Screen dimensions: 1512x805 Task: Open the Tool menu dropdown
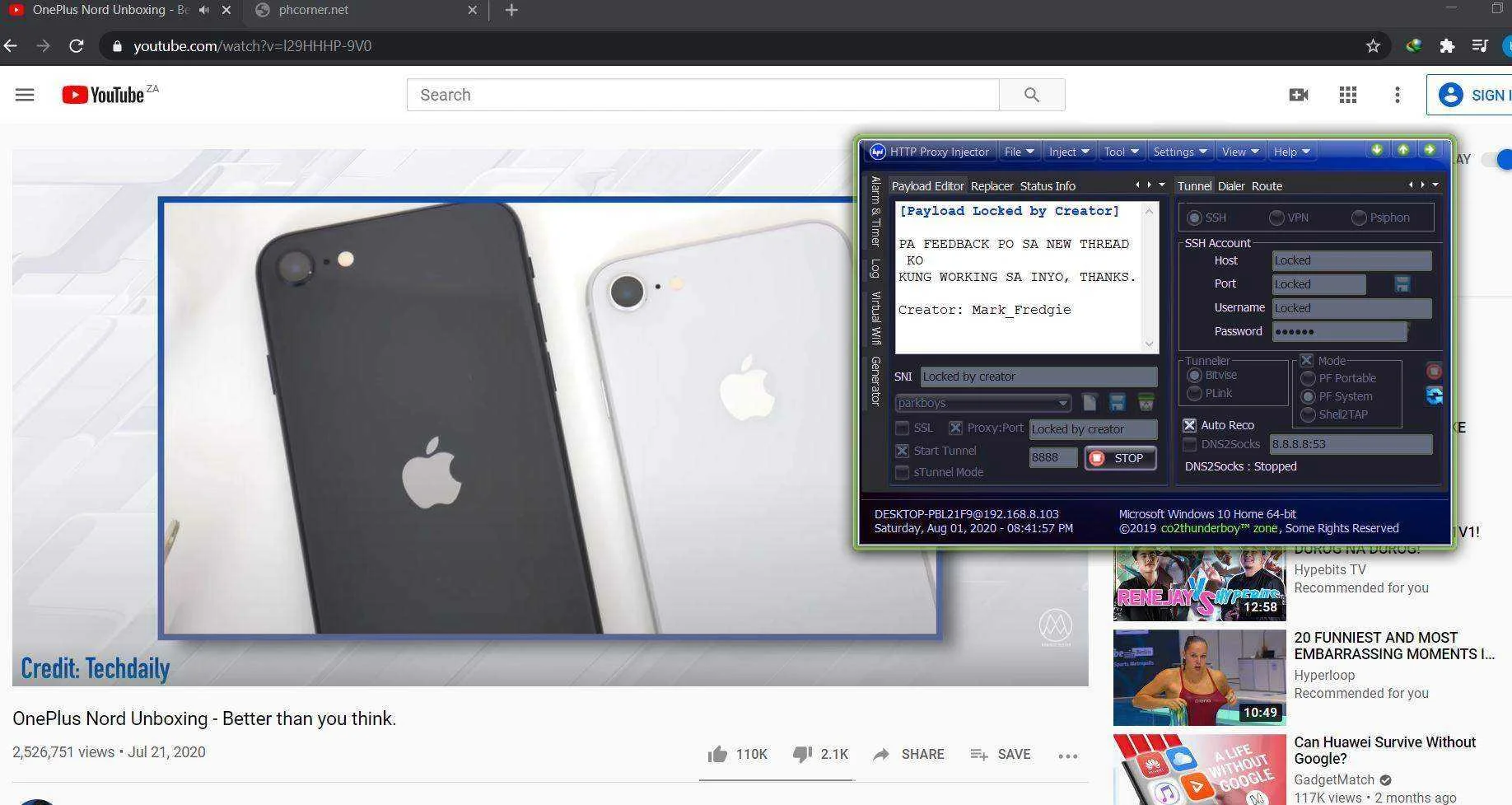tap(1121, 152)
